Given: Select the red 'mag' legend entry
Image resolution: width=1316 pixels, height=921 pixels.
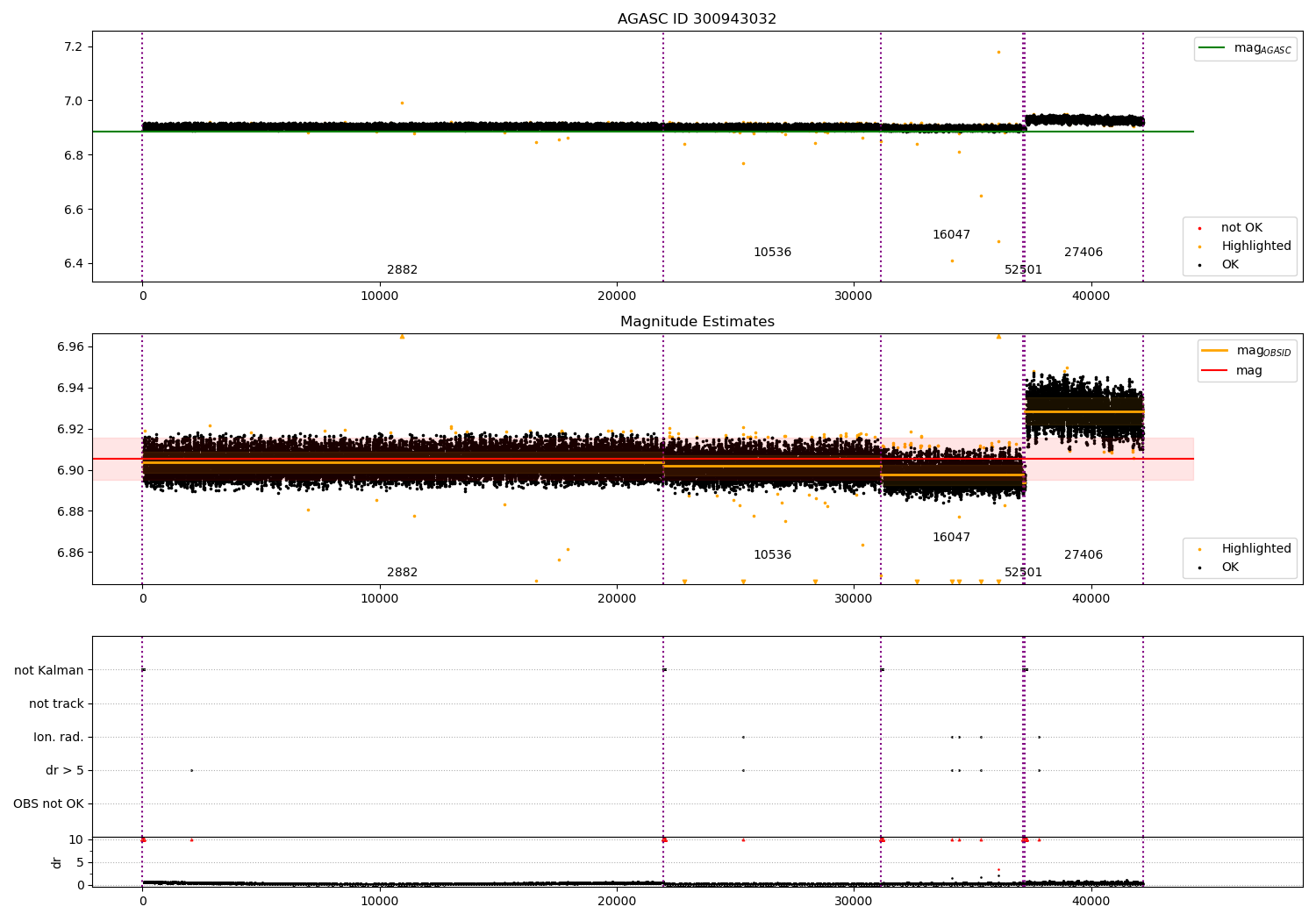Looking at the screenshot, I should coord(1232,371).
